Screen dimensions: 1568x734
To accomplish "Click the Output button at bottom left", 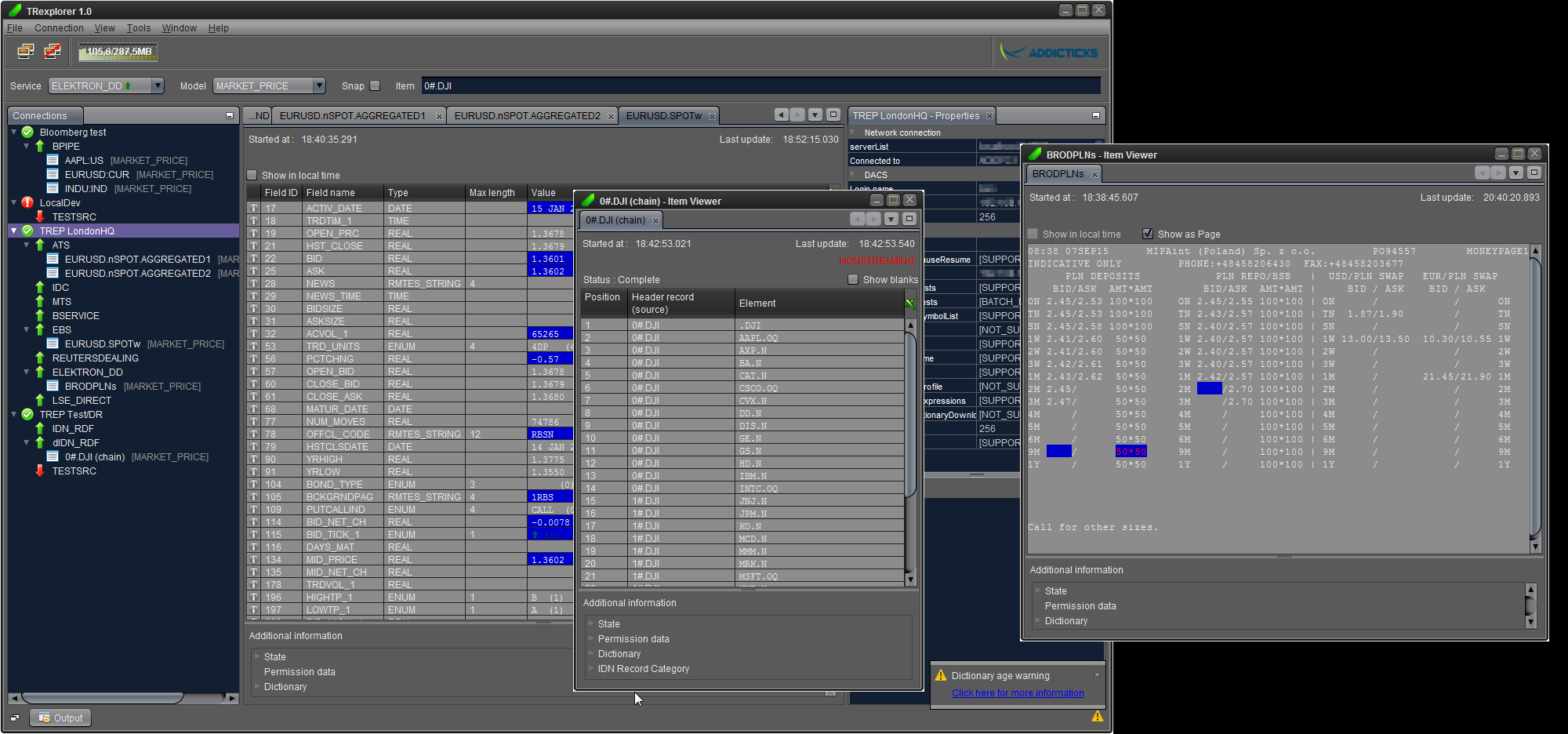I will click(x=61, y=718).
